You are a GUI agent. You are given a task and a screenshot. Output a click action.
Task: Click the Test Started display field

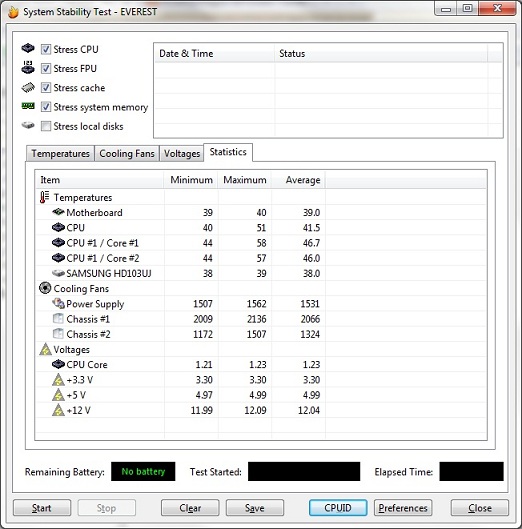[x=304, y=471]
